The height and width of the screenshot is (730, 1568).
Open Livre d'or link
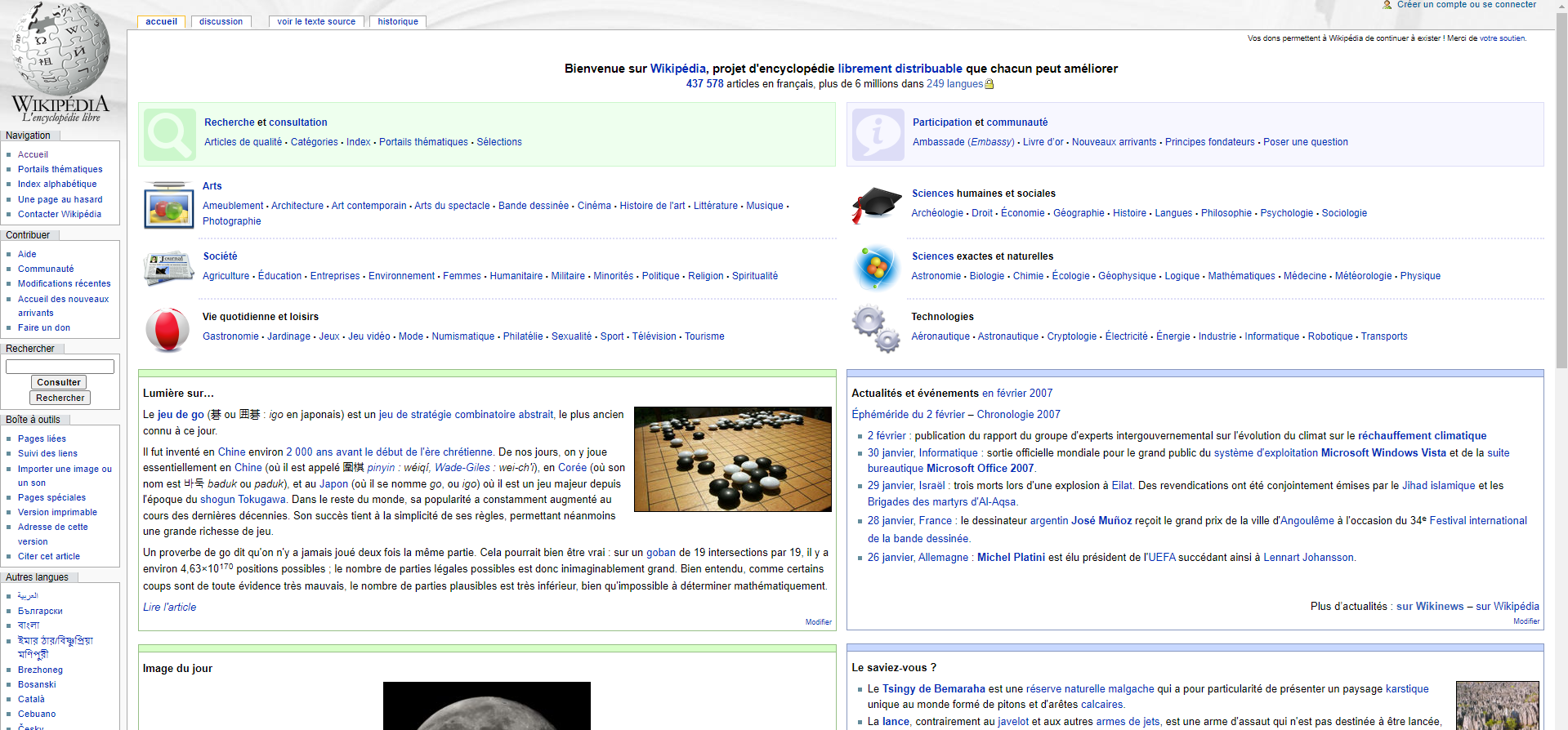1043,142
